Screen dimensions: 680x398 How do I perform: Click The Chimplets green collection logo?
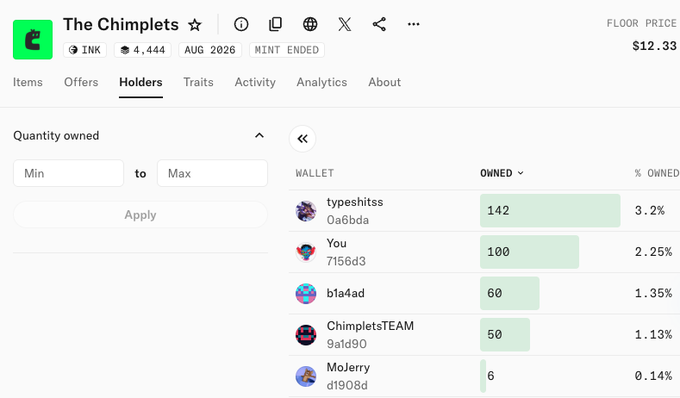(33, 39)
